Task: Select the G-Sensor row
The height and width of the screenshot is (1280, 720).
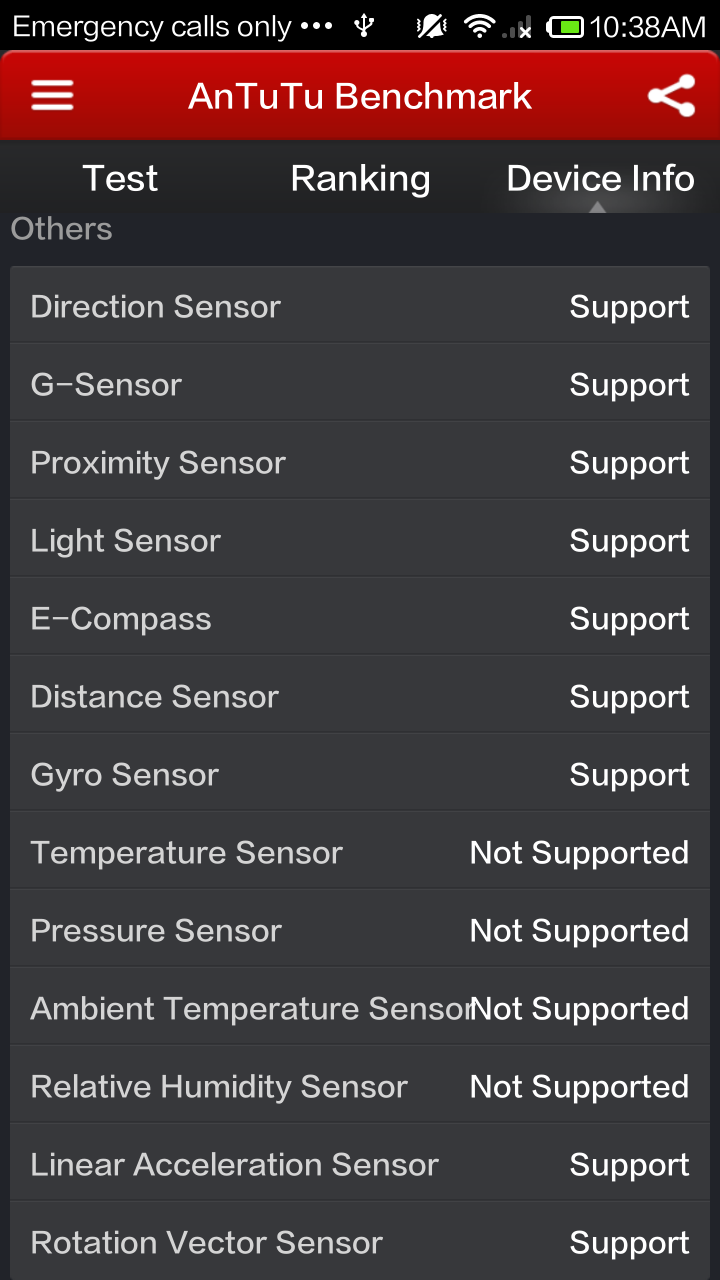Action: click(360, 384)
